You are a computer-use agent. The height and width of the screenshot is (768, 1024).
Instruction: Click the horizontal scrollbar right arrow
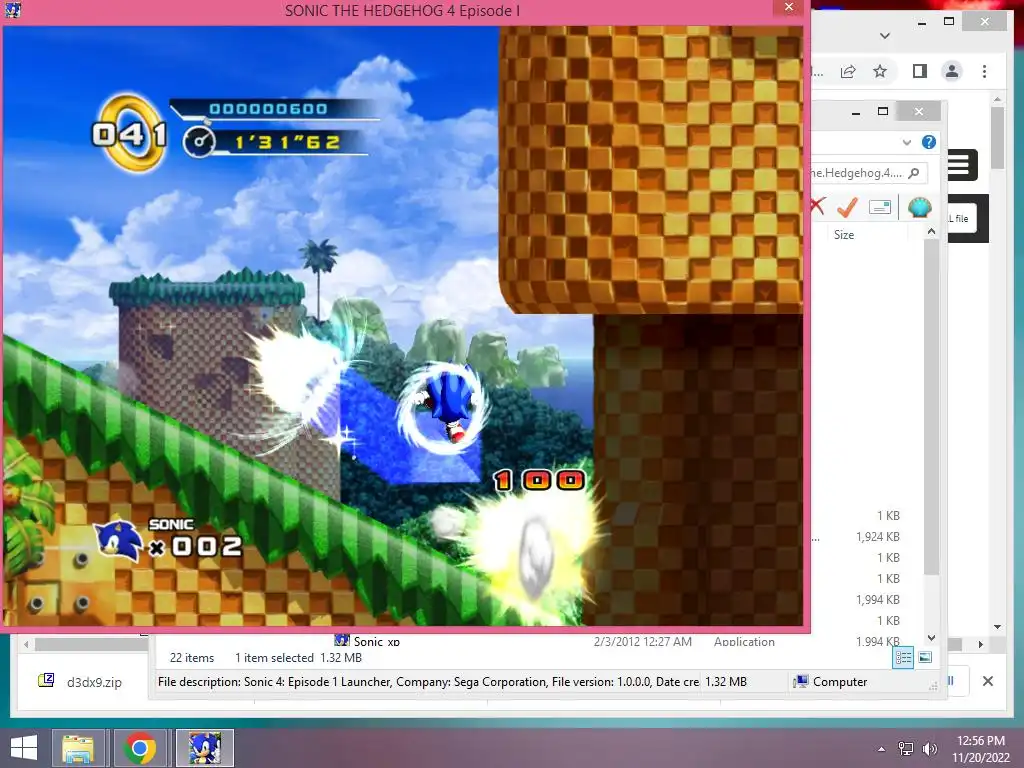click(980, 645)
